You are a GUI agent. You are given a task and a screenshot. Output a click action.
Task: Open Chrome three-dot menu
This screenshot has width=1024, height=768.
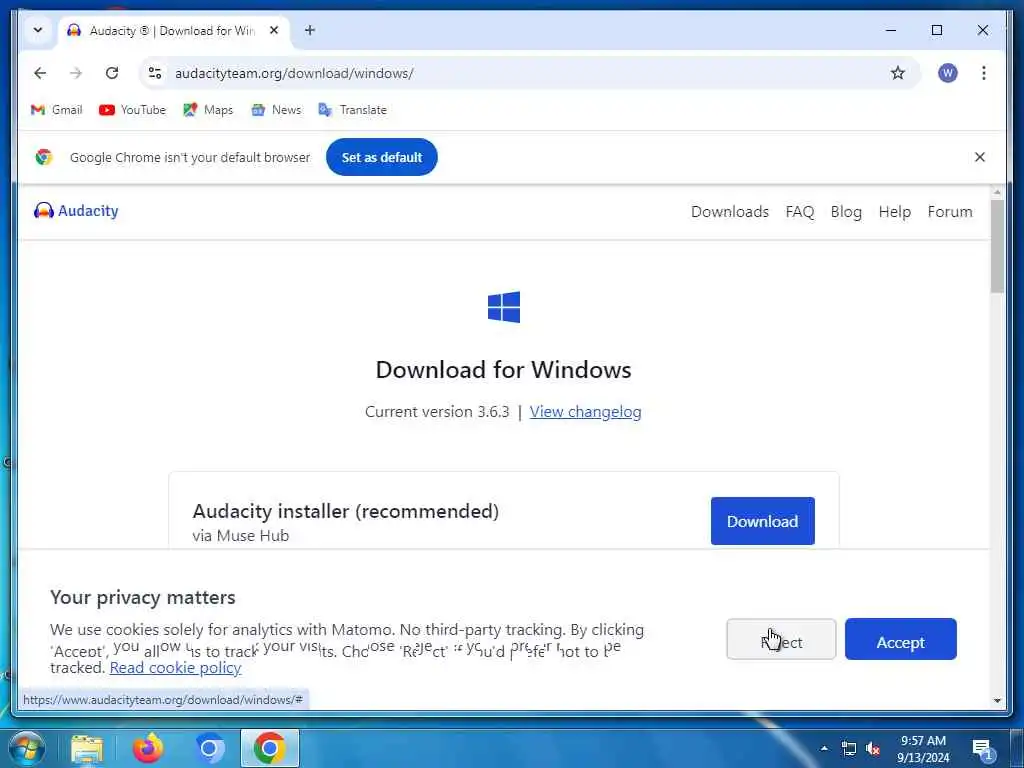[x=984, y=73]
